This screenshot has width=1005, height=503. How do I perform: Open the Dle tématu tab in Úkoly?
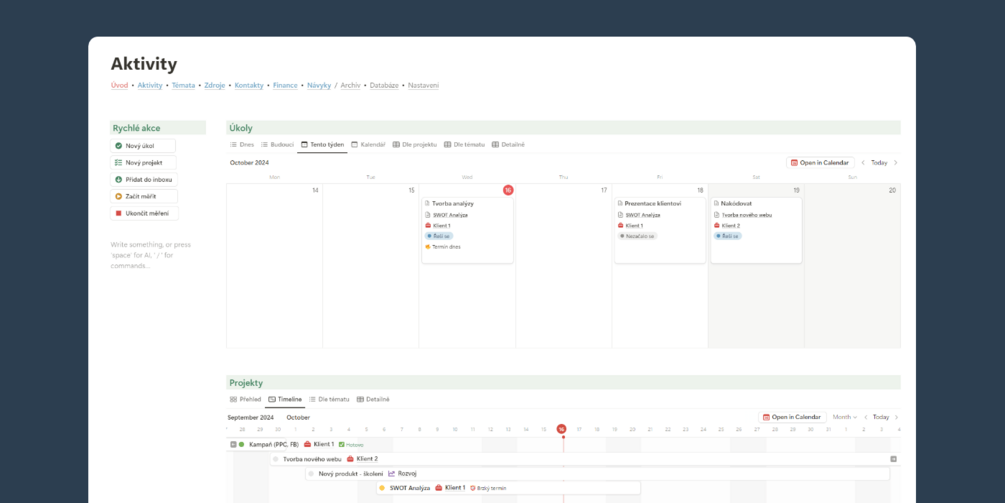coord(465,145)
